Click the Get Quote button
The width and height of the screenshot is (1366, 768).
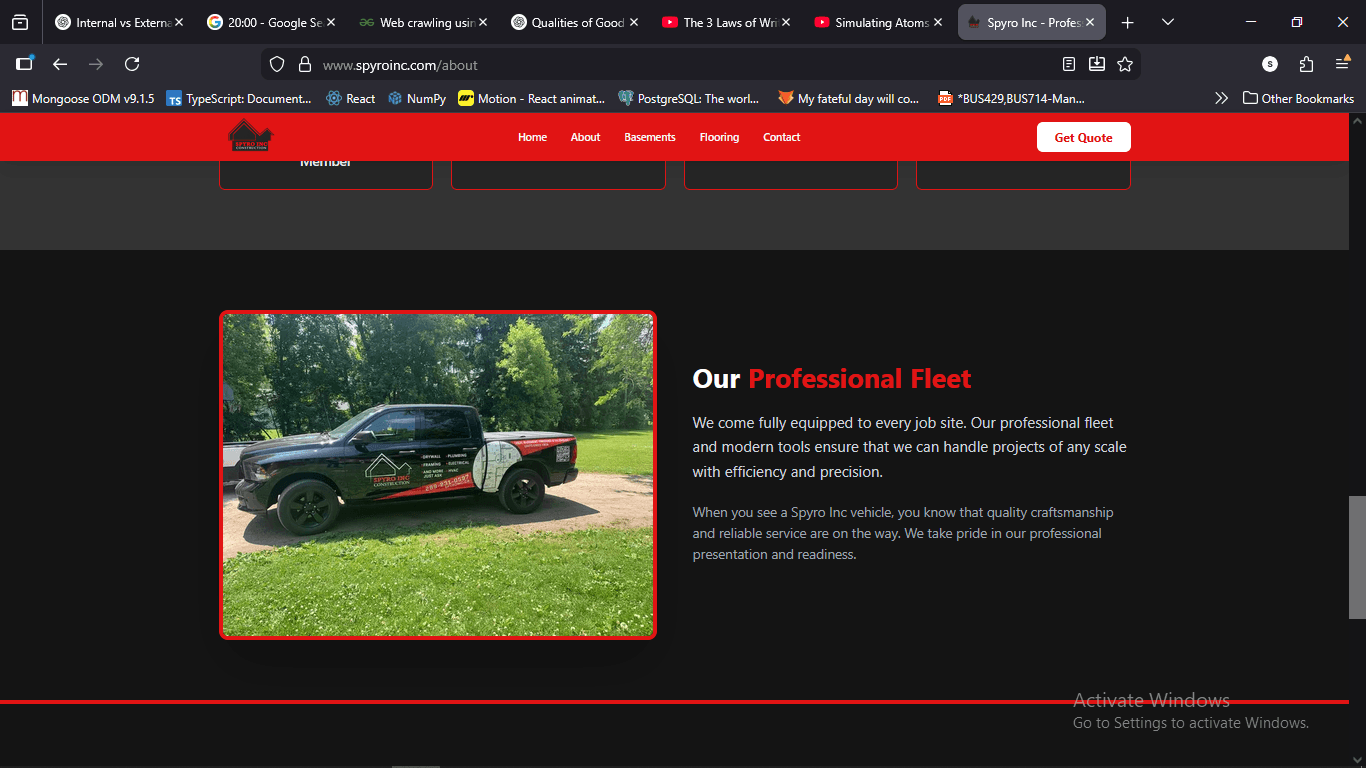tap(1083, 137)
